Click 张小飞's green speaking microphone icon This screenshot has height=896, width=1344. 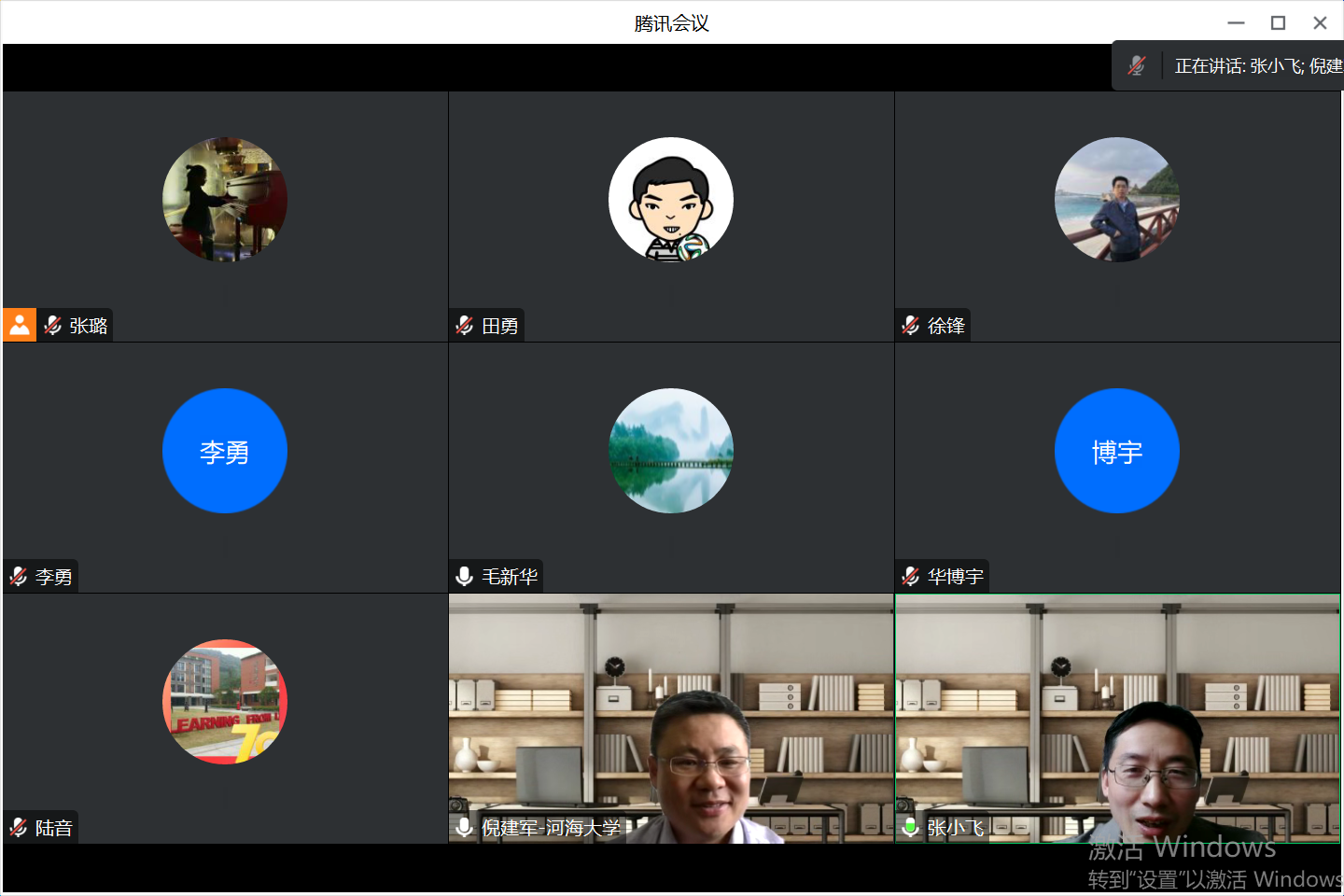click(911, 828)
